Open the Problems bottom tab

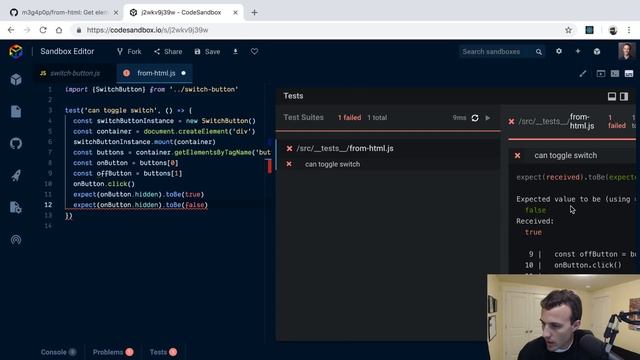113,352
